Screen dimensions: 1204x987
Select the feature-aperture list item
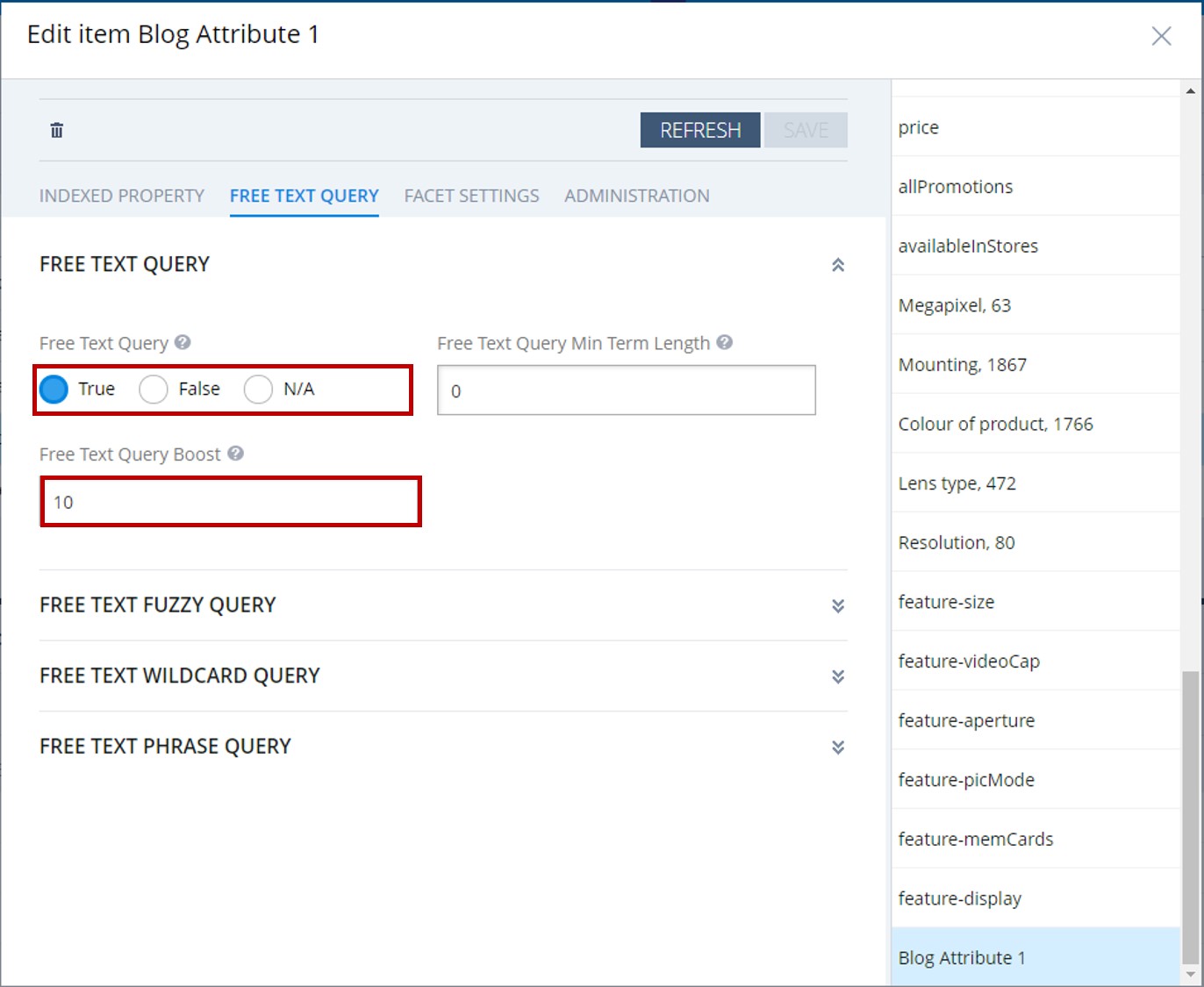[1036, 720]
